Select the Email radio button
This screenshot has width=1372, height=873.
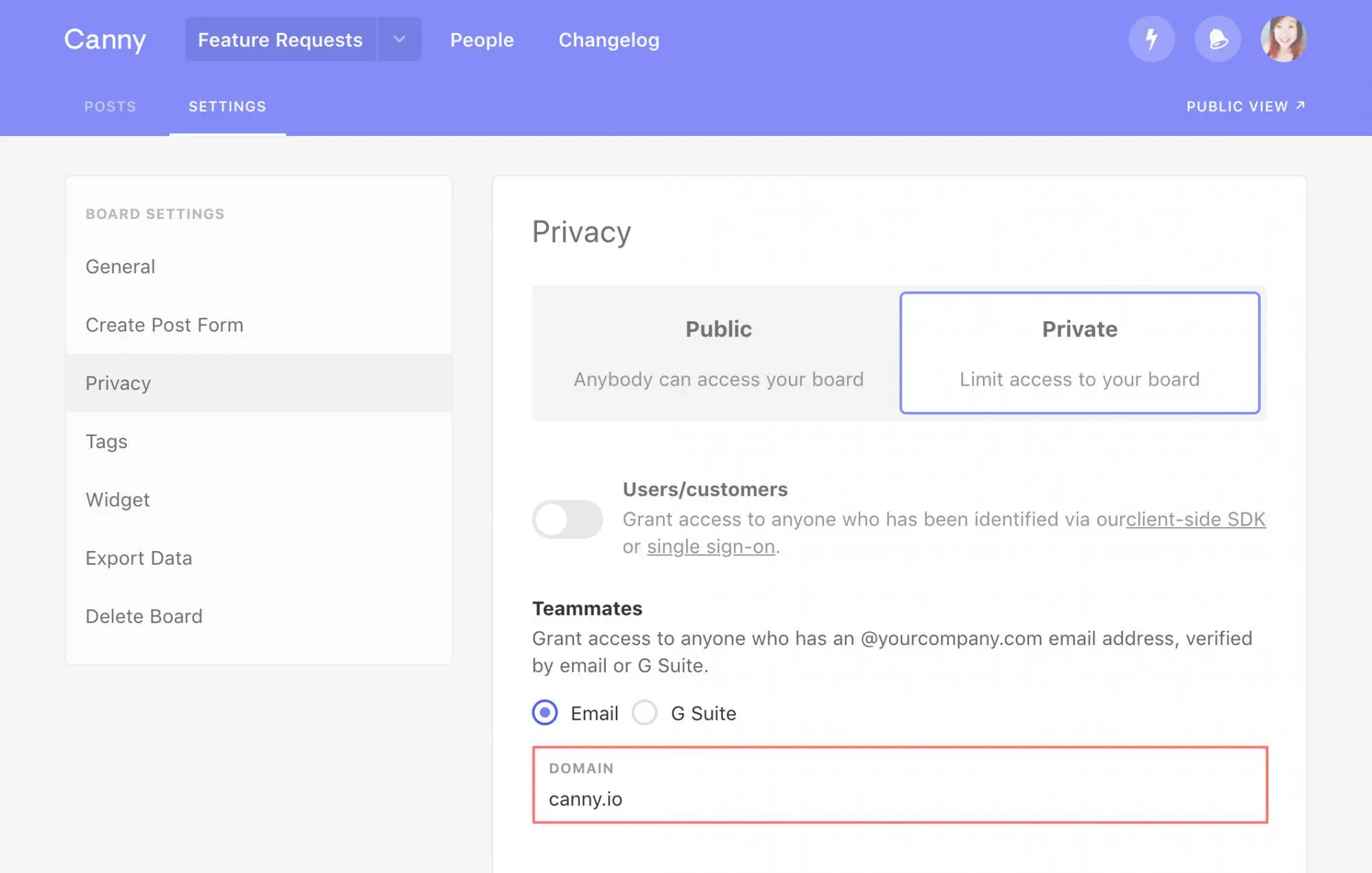pyautogui.click(x=545, y=712)
